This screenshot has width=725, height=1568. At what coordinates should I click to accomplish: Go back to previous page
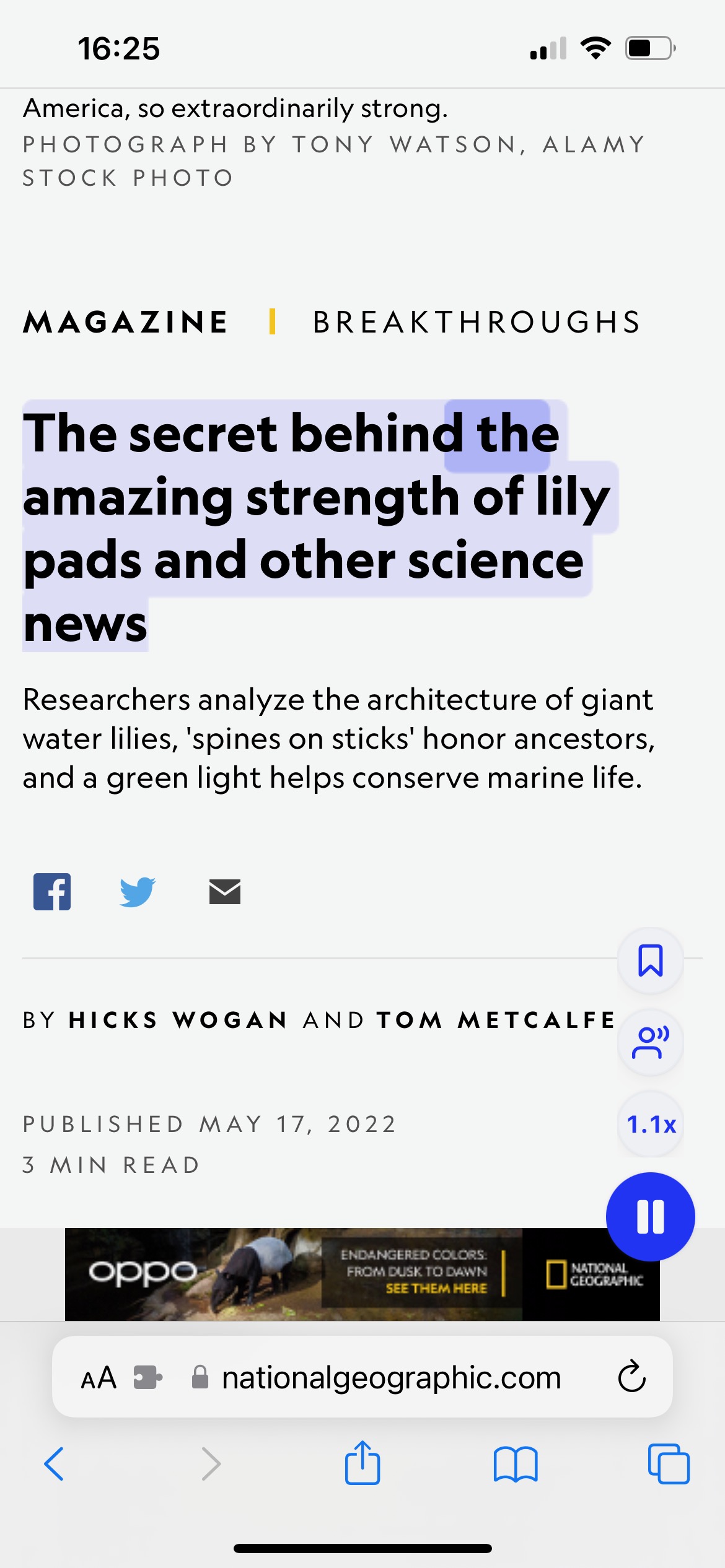pos(54,1464)
